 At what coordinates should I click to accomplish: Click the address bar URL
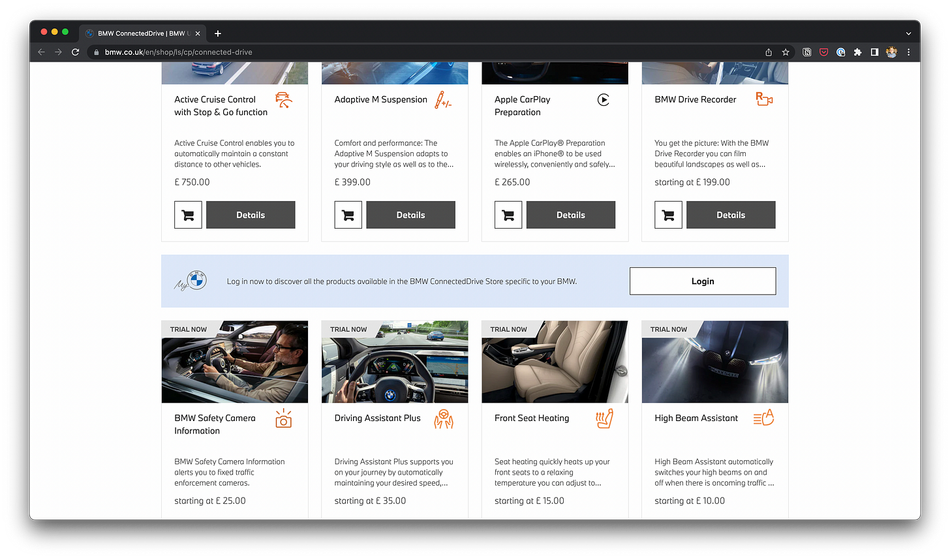[178, 52]
